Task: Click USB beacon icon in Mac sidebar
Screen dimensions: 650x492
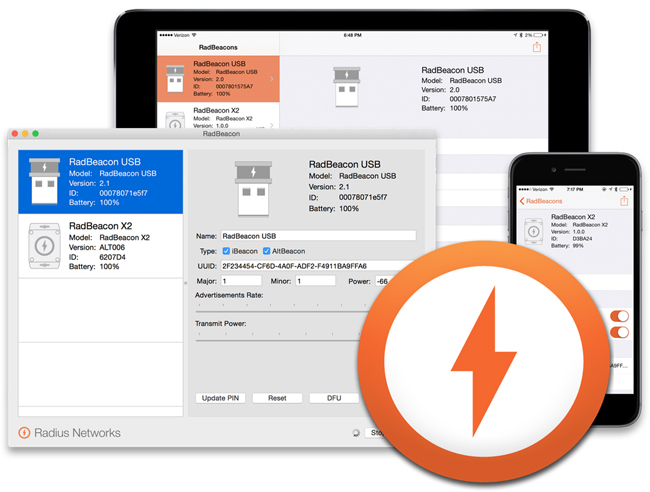Action: [44, 181]
